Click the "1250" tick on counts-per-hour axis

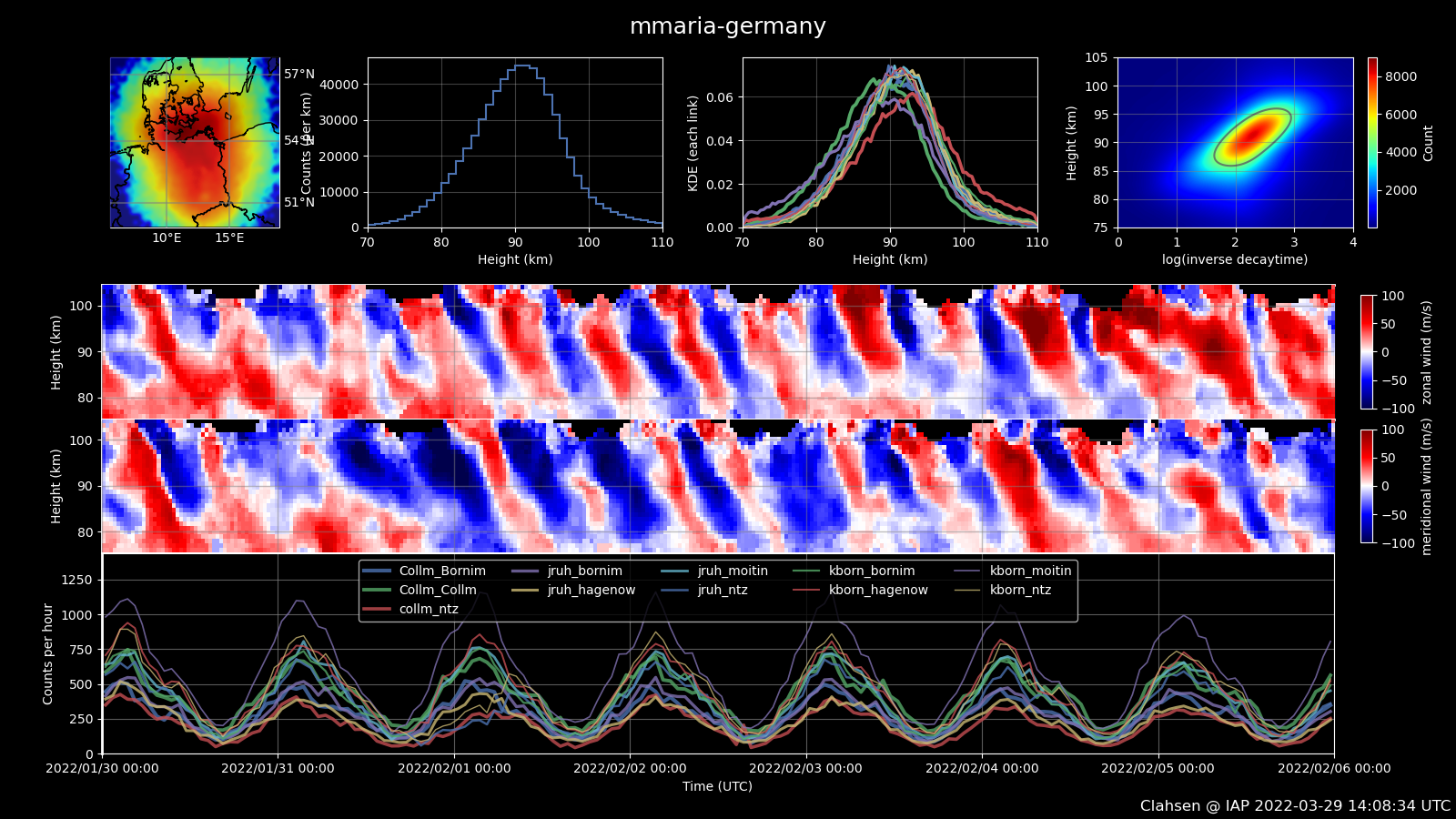(77, 581)
